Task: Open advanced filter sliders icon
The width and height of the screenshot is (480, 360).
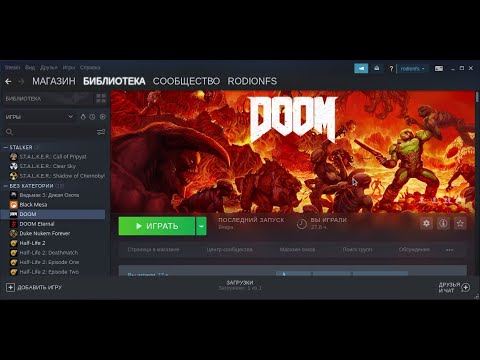Action: pos(101,132)
